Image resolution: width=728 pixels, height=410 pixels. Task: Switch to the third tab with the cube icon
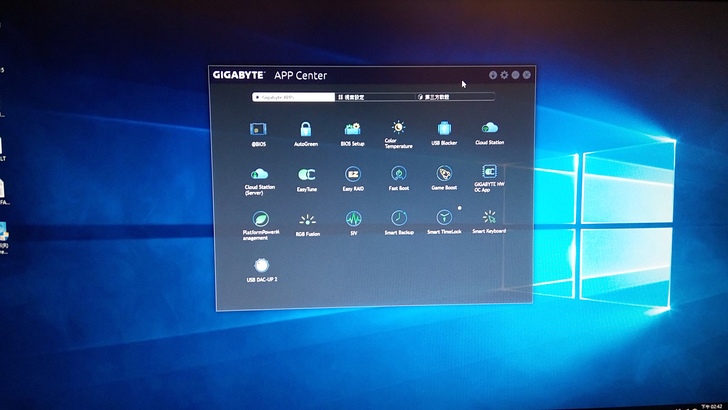455,97
